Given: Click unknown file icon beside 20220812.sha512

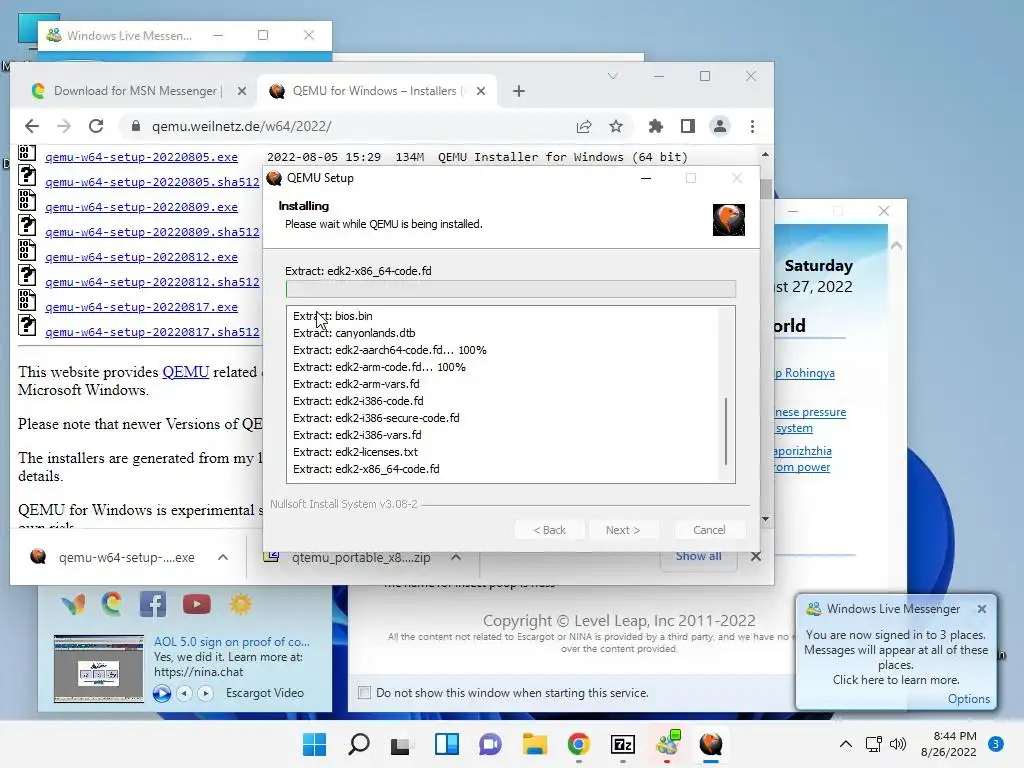Looking at the screenshot, I should click(27, 275).
